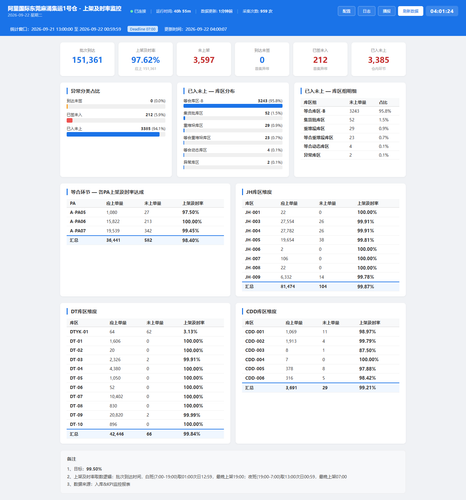Click the 36,441 total in the PA table
This screenshot has width=466, height=500.
click(x=113, y=240)
